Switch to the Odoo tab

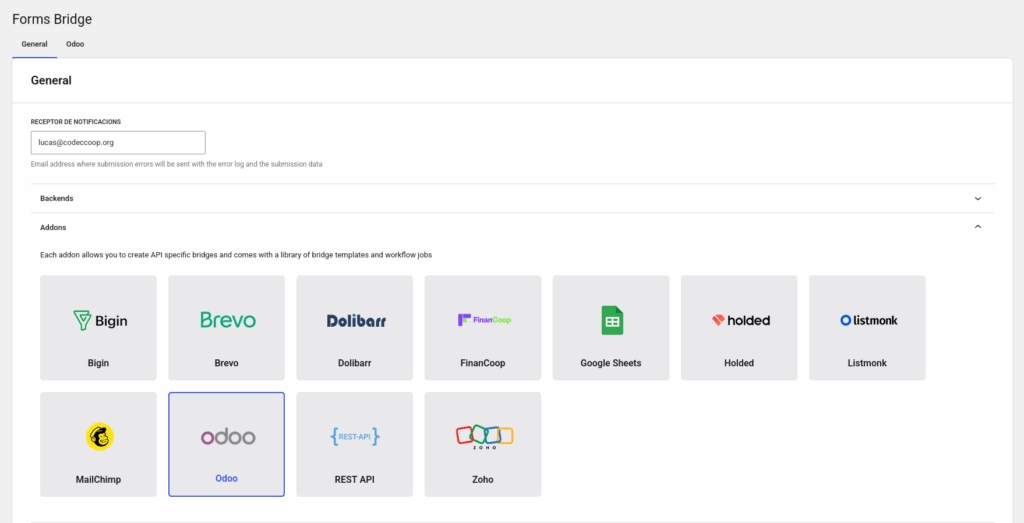(75, 44)
